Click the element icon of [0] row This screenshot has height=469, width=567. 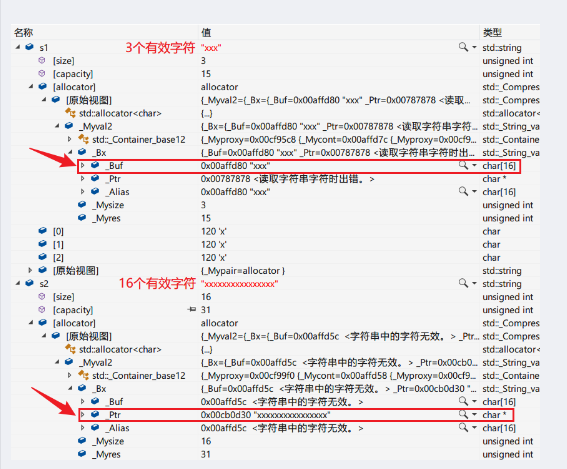(x=43, y=231)
